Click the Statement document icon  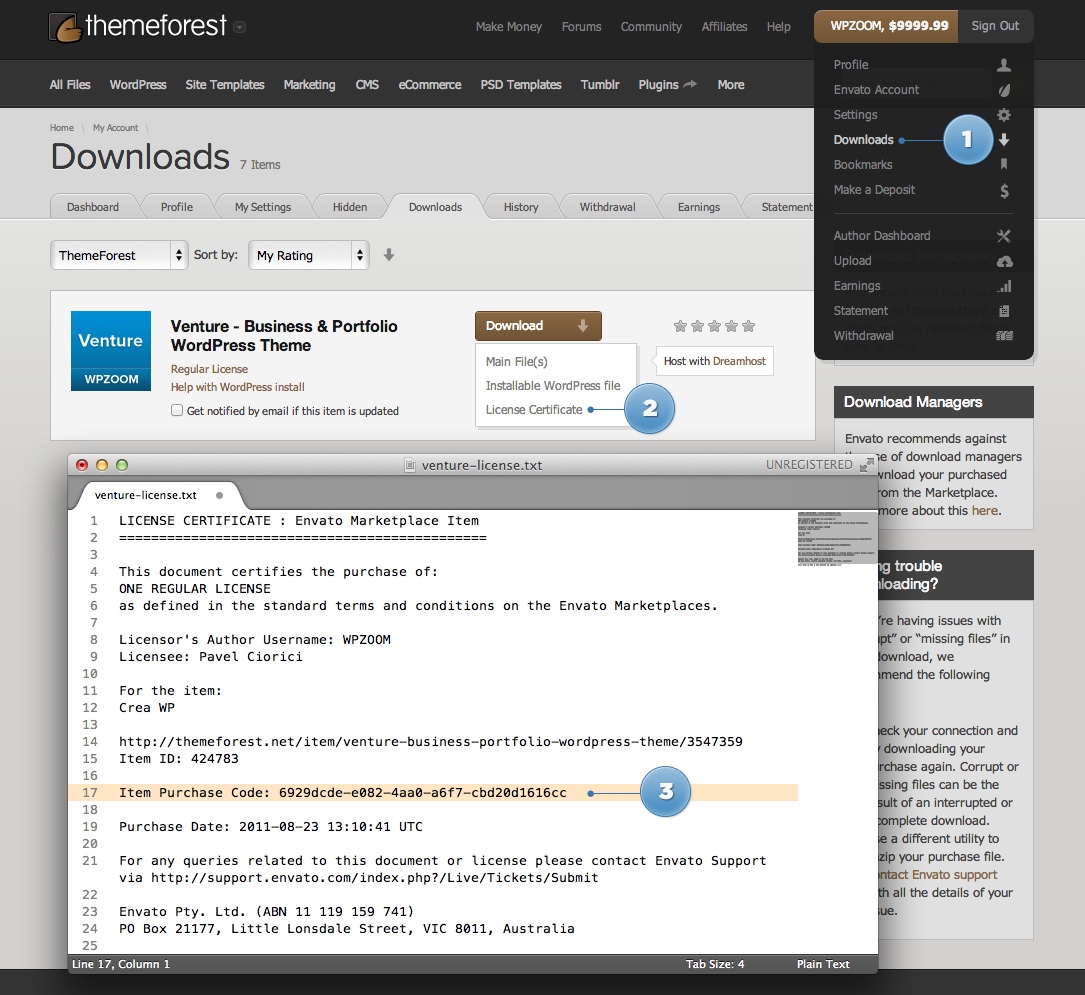tap(1005, 311)
